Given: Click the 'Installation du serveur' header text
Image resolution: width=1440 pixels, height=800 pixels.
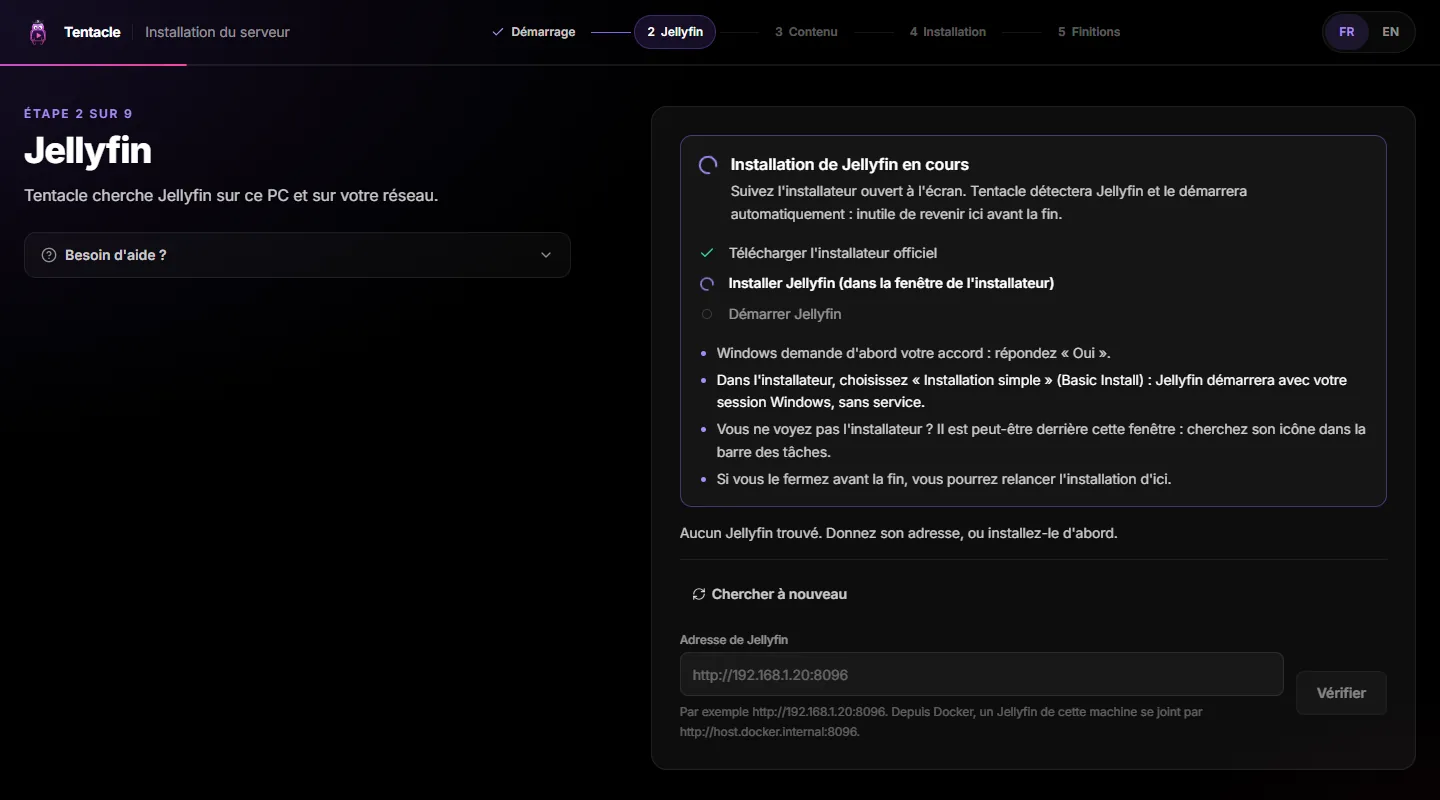Looking at the screenshot, I should coord(217,32).
